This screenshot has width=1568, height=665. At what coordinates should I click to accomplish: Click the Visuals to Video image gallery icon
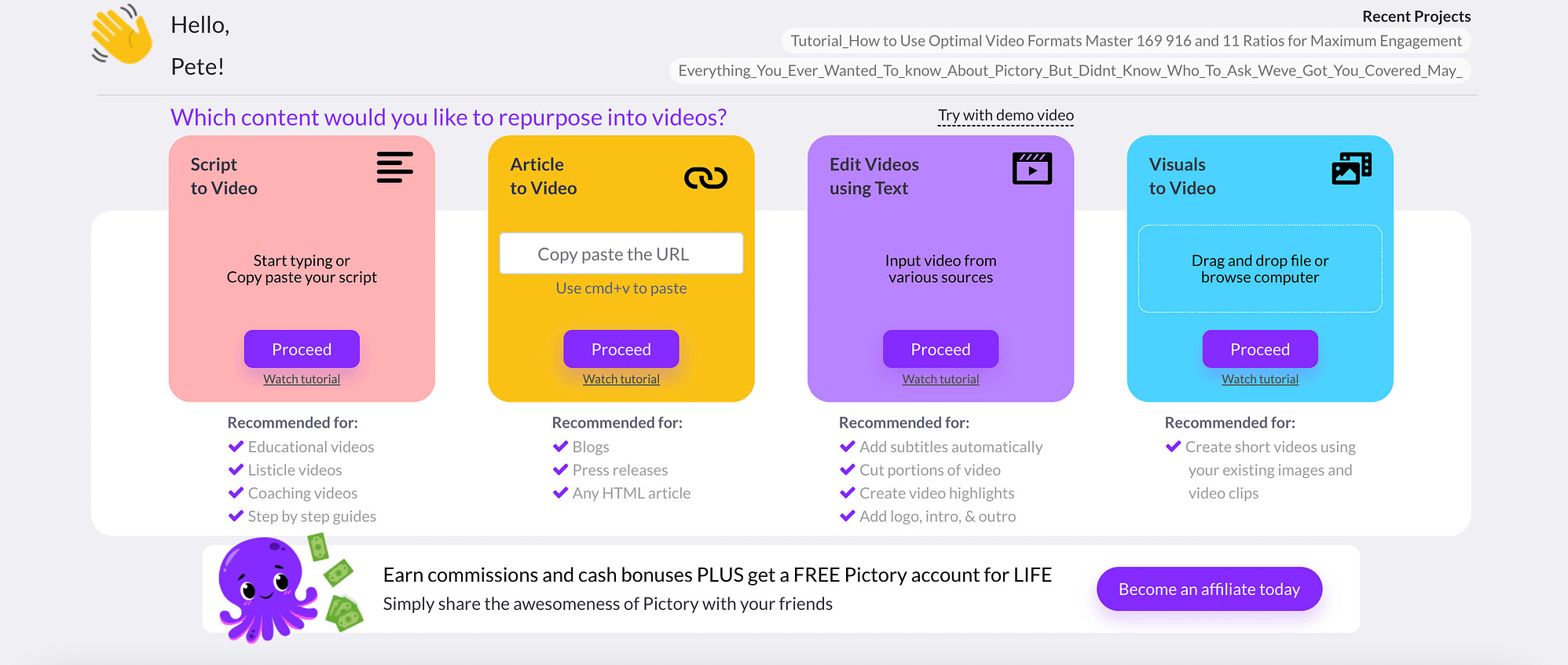point(1351,168)
